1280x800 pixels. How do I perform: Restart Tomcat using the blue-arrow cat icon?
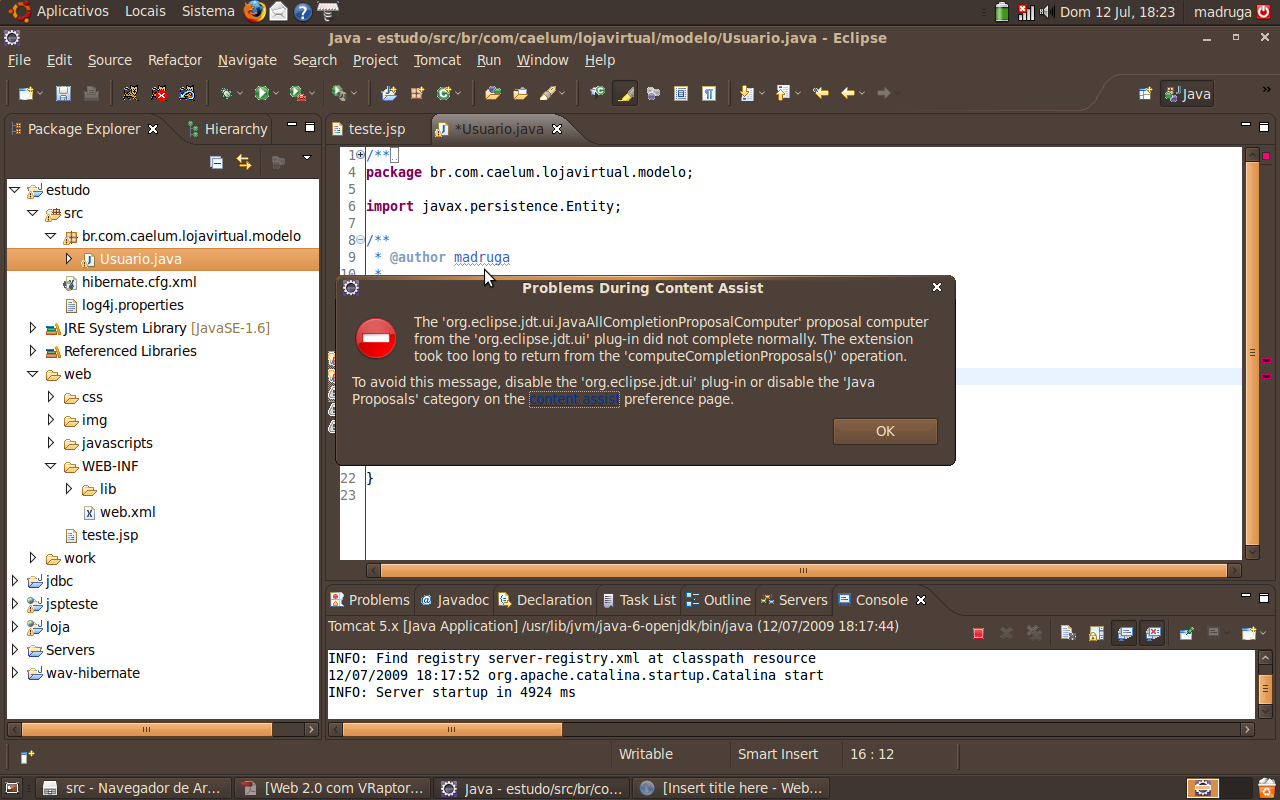point(187,93)
